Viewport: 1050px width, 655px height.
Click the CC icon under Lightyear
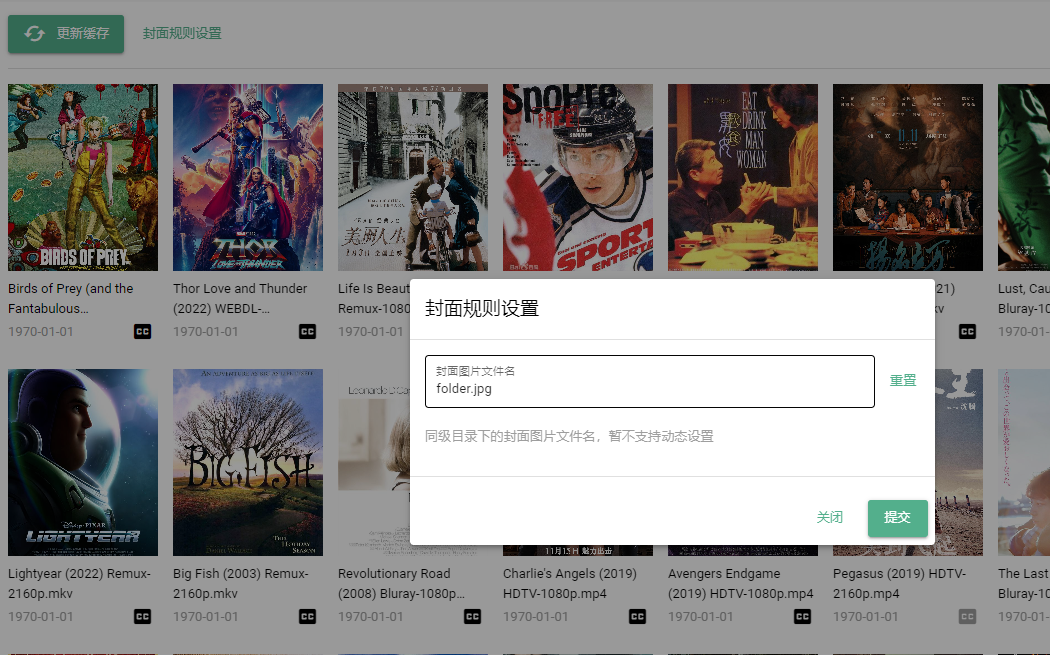[x=143, y=616]
